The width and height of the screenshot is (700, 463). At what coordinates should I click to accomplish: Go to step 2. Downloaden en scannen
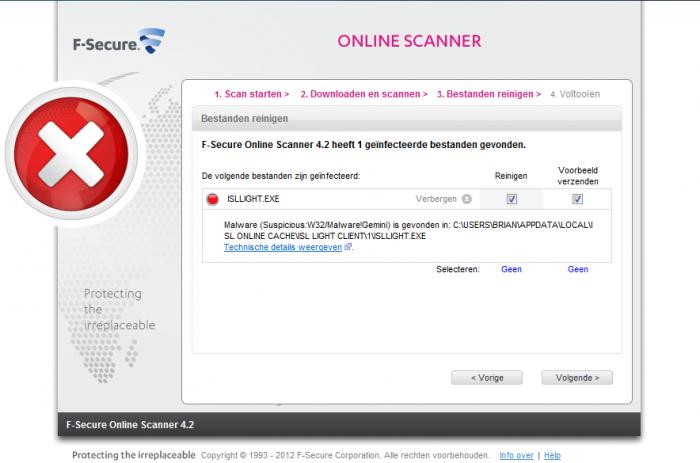coord(364,94)
